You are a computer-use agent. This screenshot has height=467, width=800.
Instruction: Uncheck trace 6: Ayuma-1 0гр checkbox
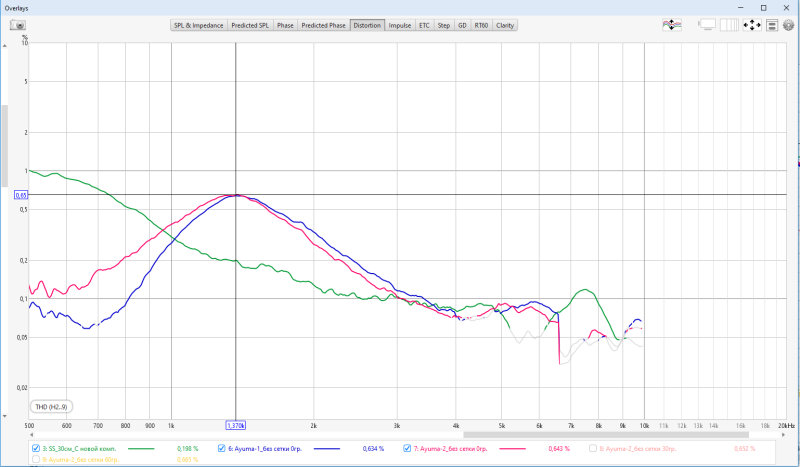[221, 448]
